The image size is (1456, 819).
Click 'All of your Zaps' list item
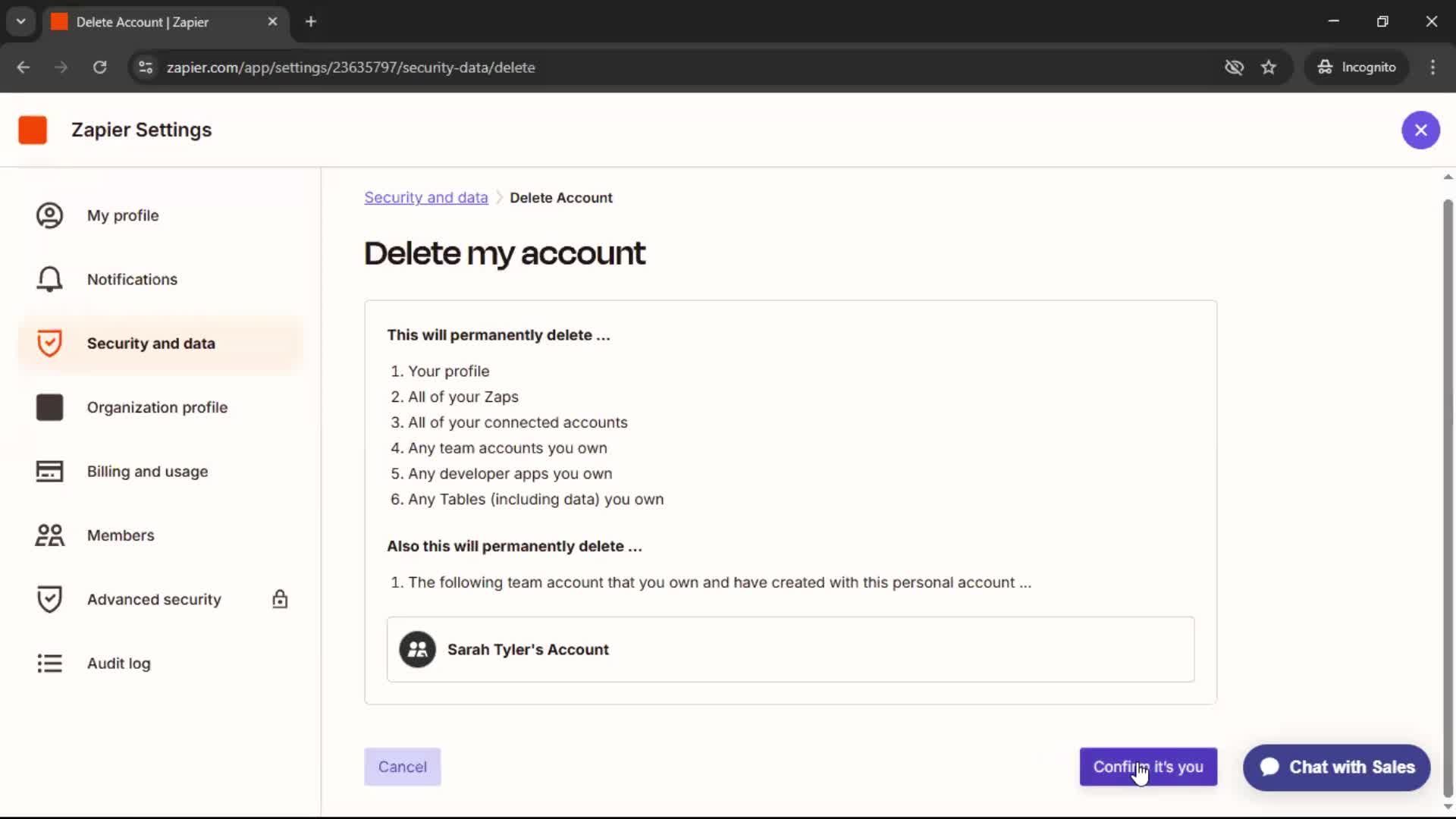click(x=463, y=397)
